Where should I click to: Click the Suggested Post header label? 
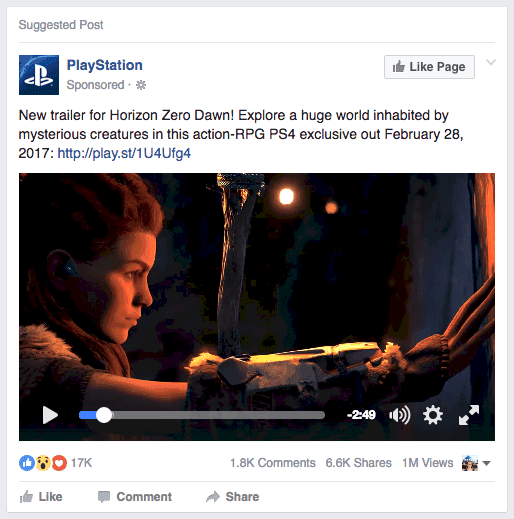coord(61,25)
